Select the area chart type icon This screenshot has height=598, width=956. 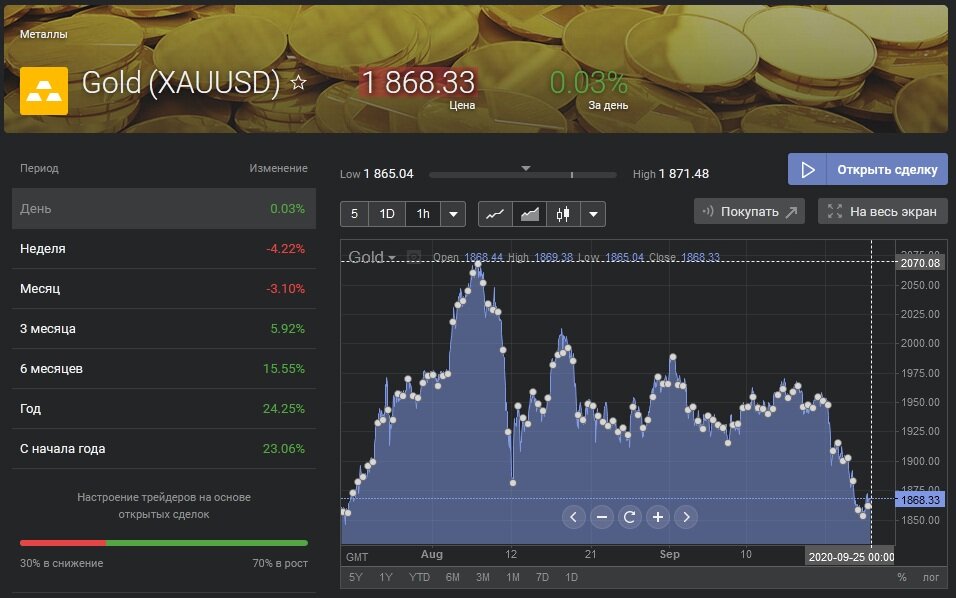(x=529, y=214)
